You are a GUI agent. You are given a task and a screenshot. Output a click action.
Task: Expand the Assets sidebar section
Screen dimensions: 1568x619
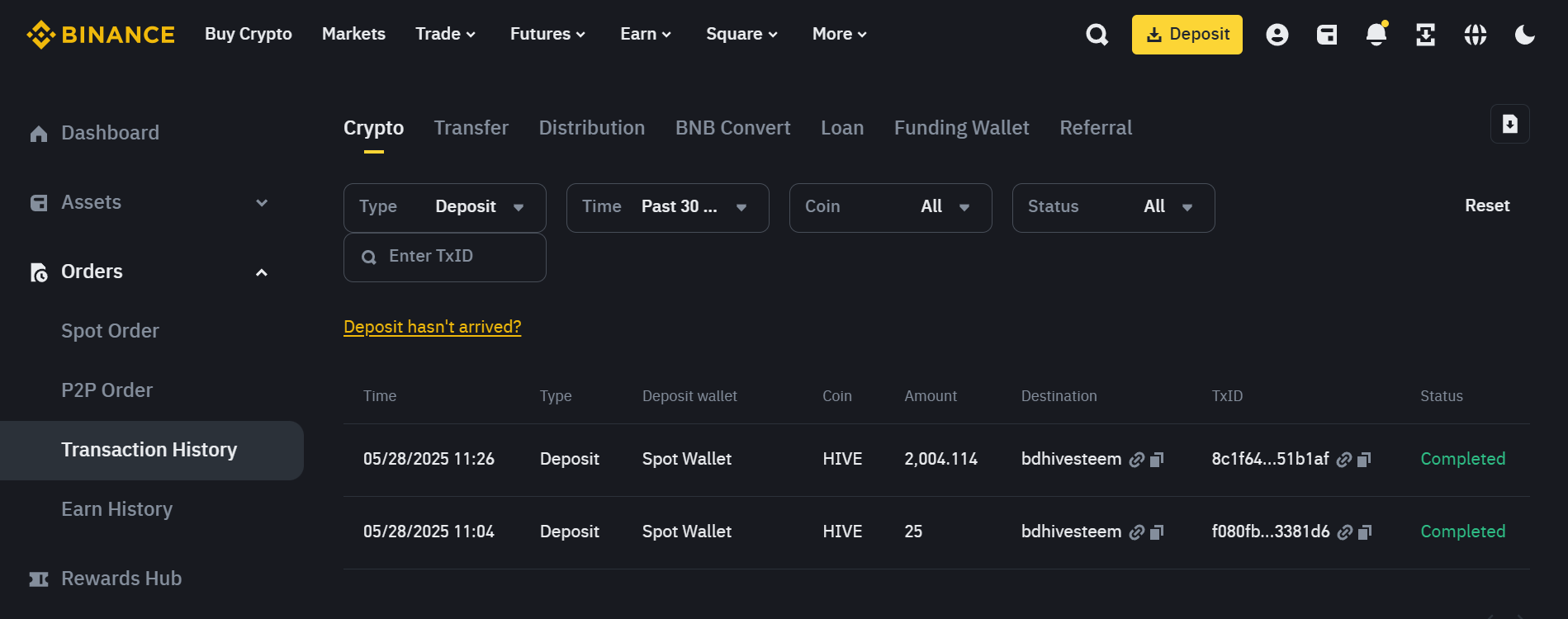262,203
